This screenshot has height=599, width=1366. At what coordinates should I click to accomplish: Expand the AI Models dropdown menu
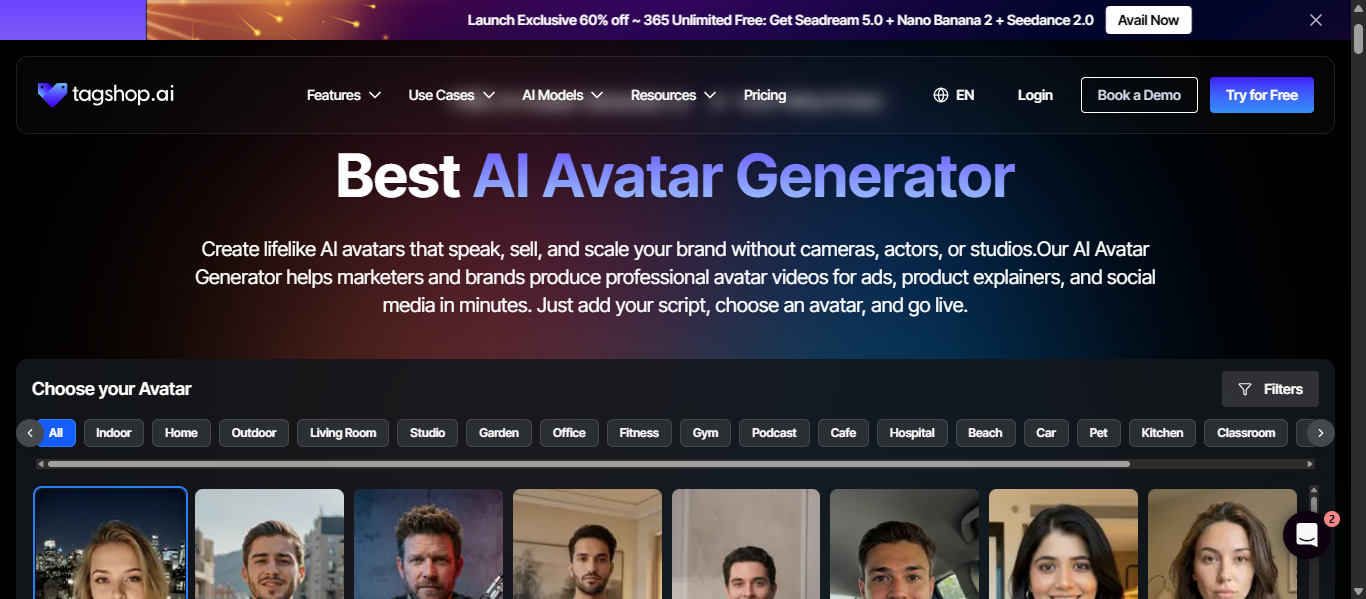(x=563, y=95)
